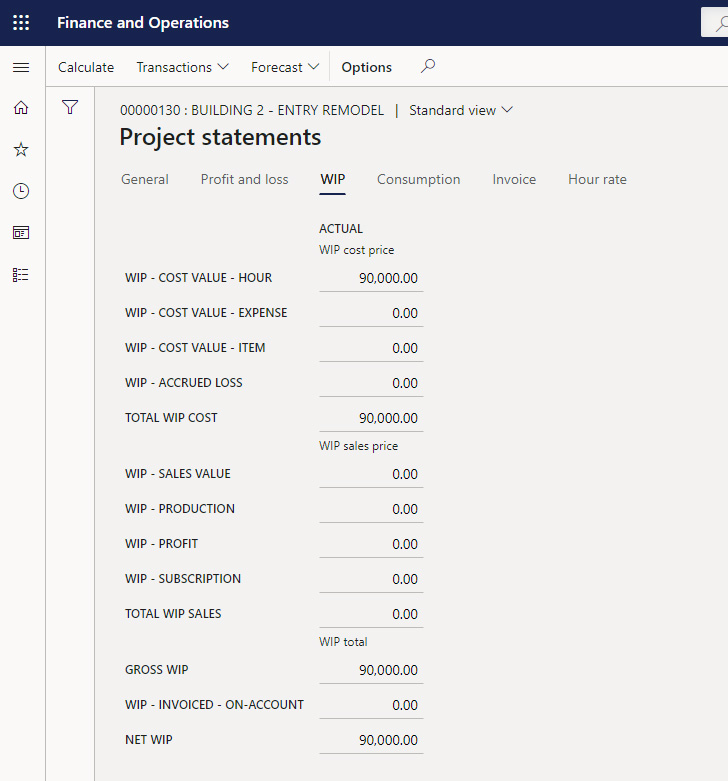Switch to the Profit and loss tab
728x781 pixels.
[244, 179]
